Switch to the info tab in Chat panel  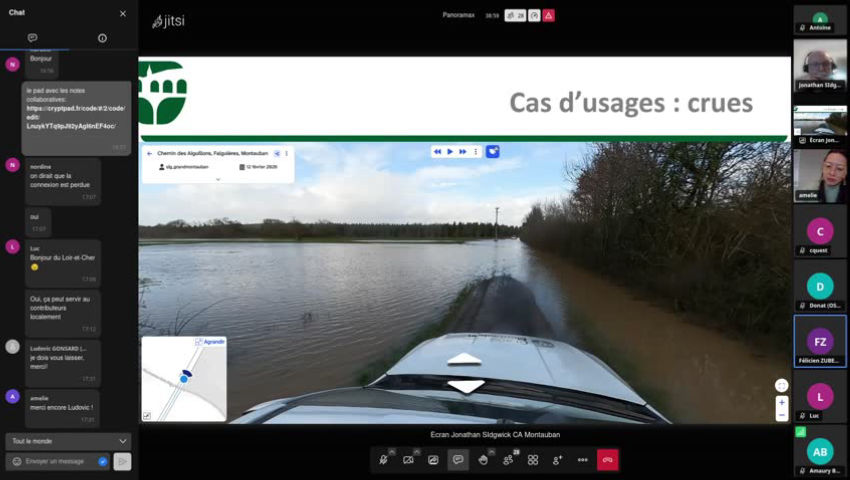point(102,38)
